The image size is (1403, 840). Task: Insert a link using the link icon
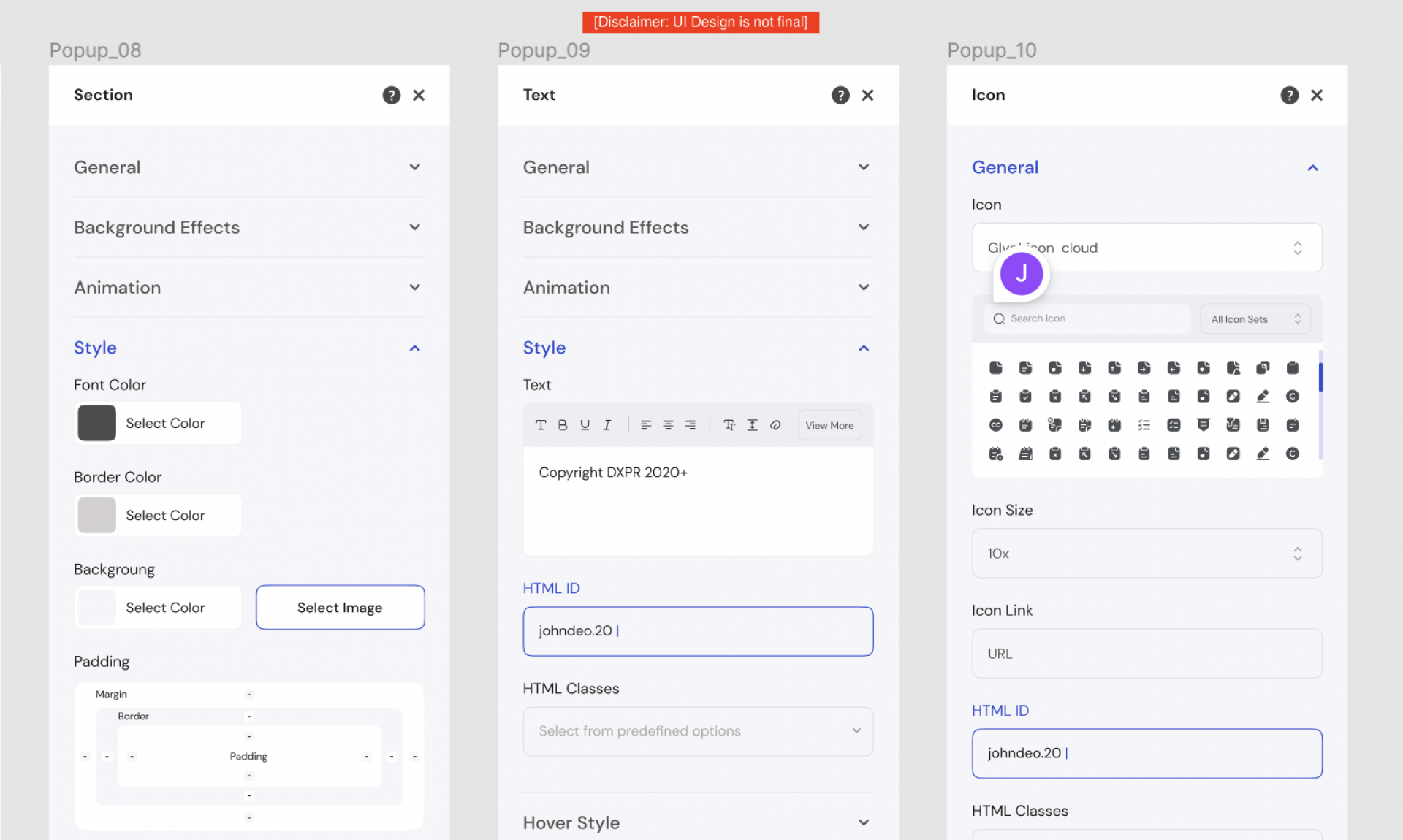coord(775,425)
